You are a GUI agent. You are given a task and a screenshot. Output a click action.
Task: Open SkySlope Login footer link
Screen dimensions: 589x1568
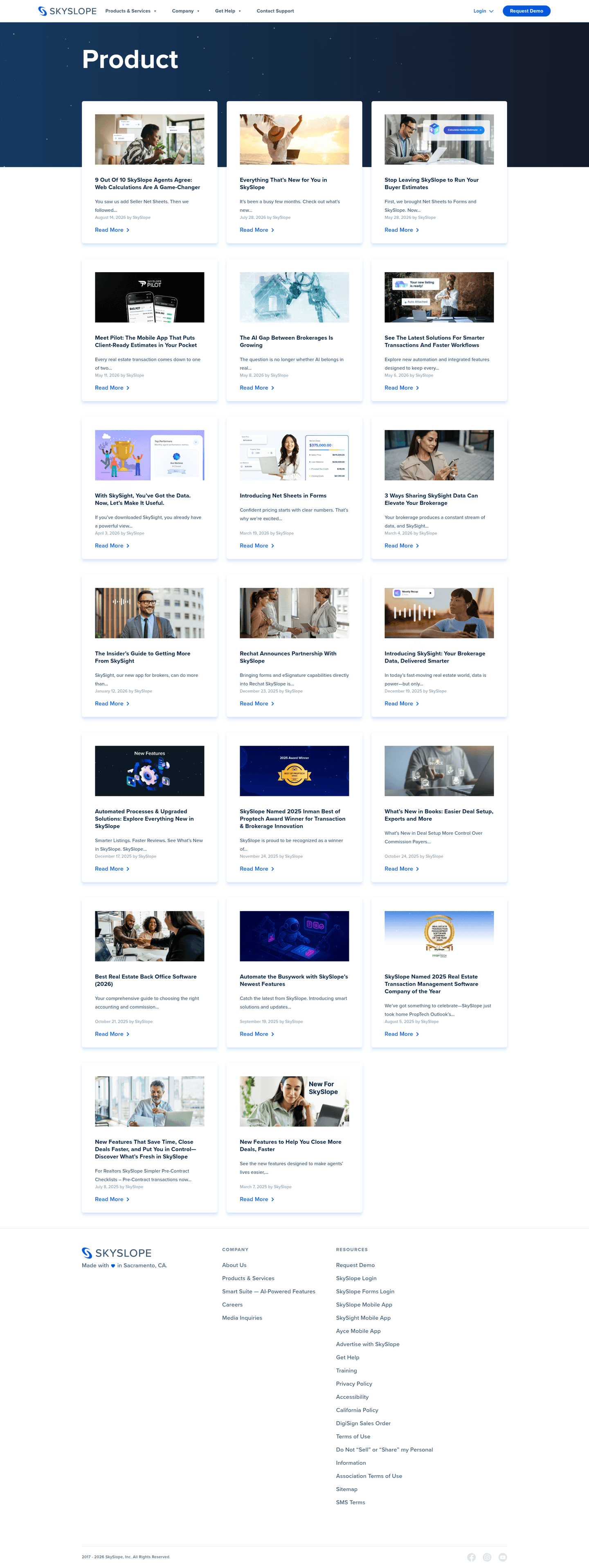point(356,1278)
